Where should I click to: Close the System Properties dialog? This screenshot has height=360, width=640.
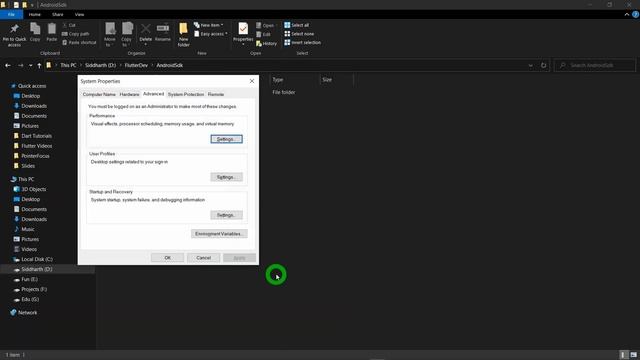[252, 81]
